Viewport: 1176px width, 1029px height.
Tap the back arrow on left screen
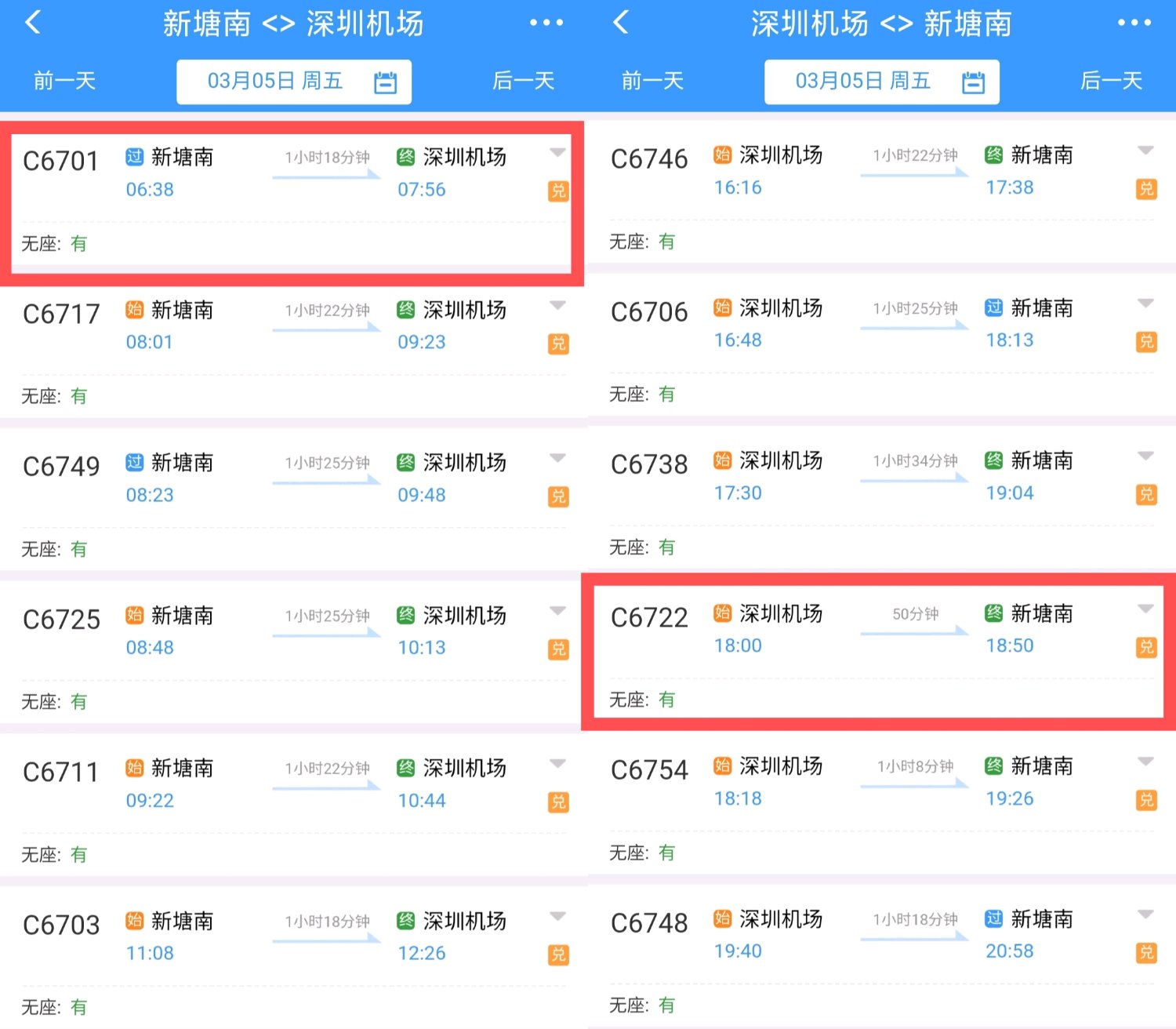[33, 22]
